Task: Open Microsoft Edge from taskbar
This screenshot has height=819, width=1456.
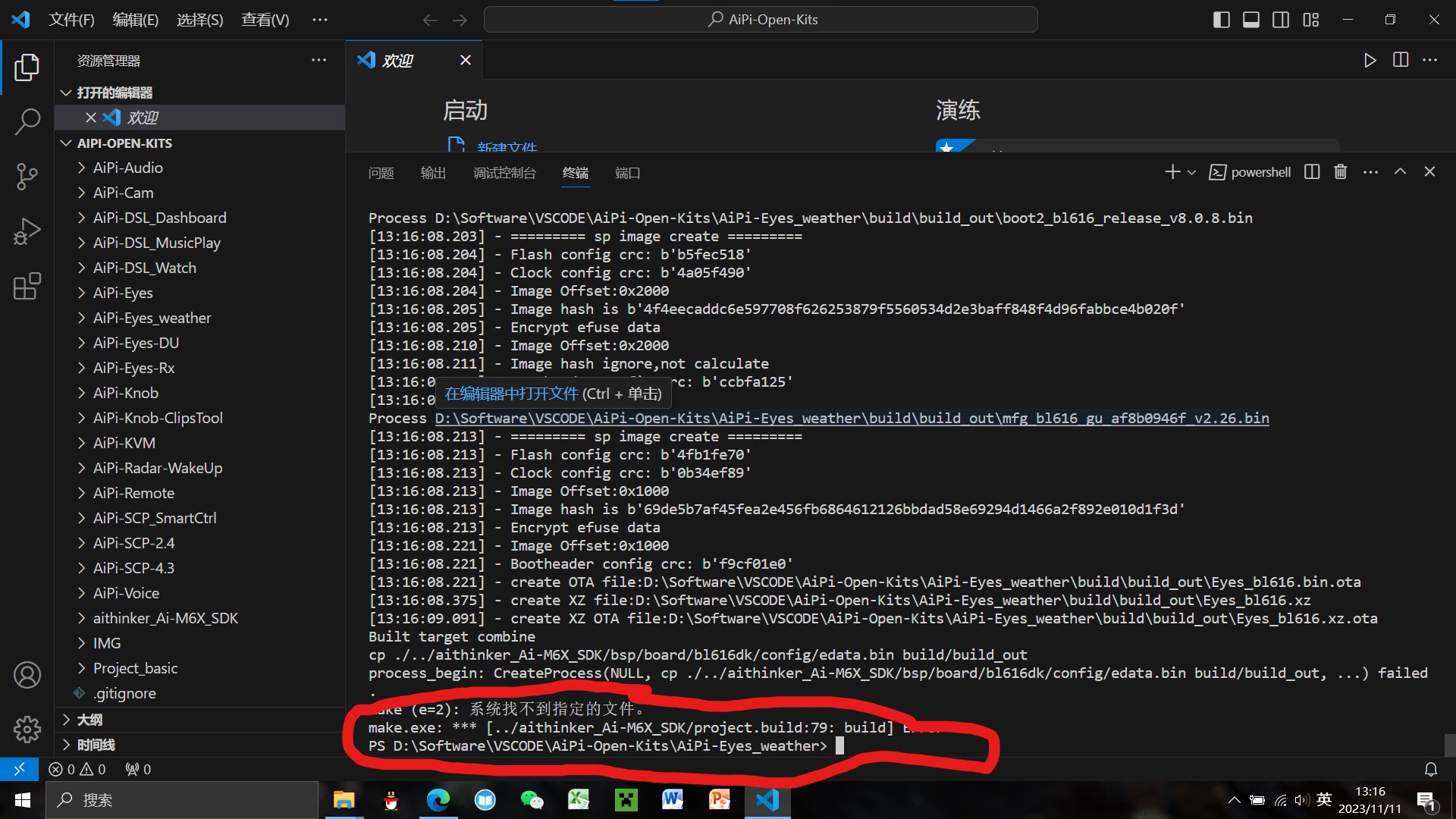Action: (x=438, y=800)
